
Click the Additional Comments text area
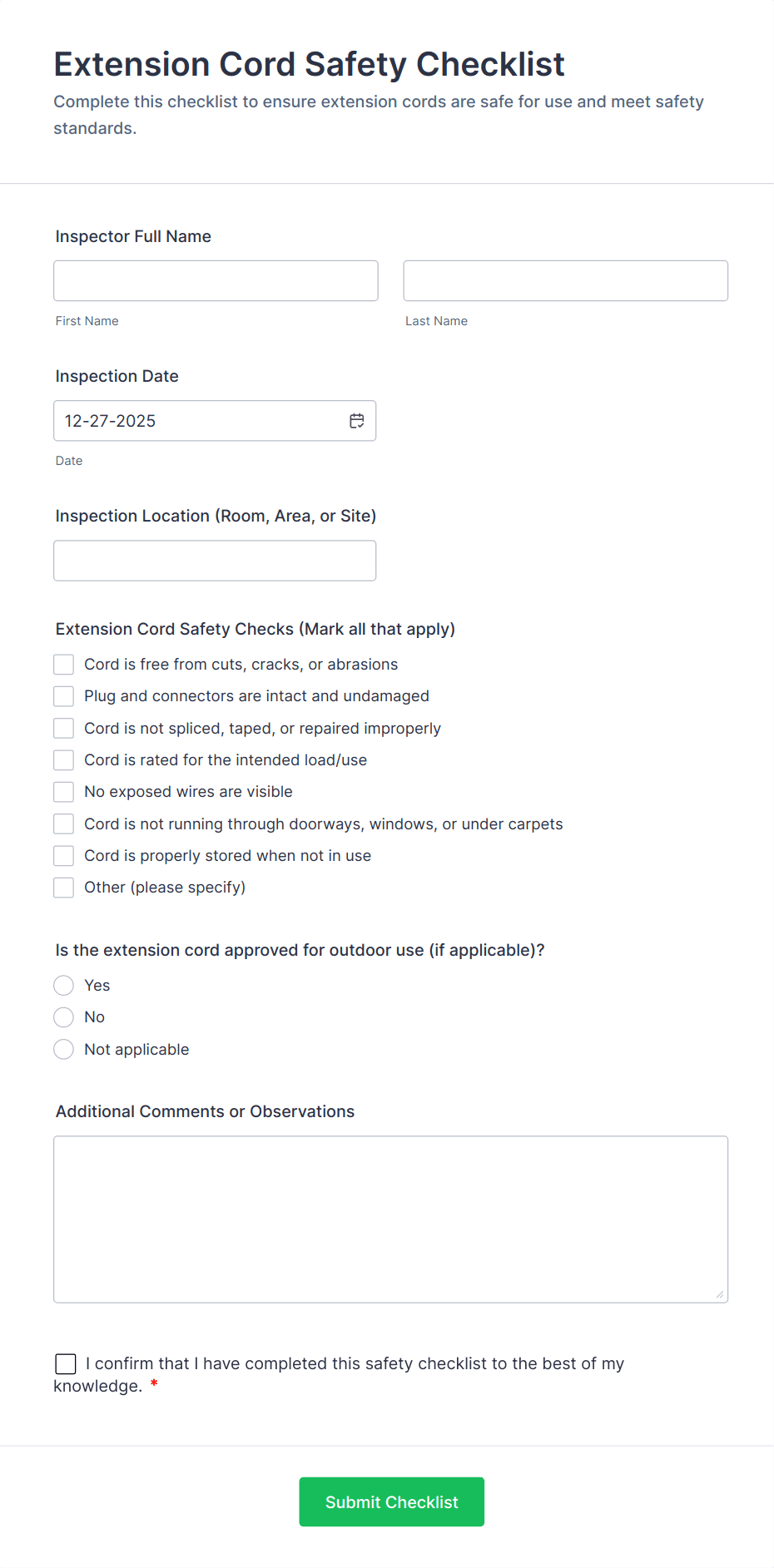[x=390, y=1219]
